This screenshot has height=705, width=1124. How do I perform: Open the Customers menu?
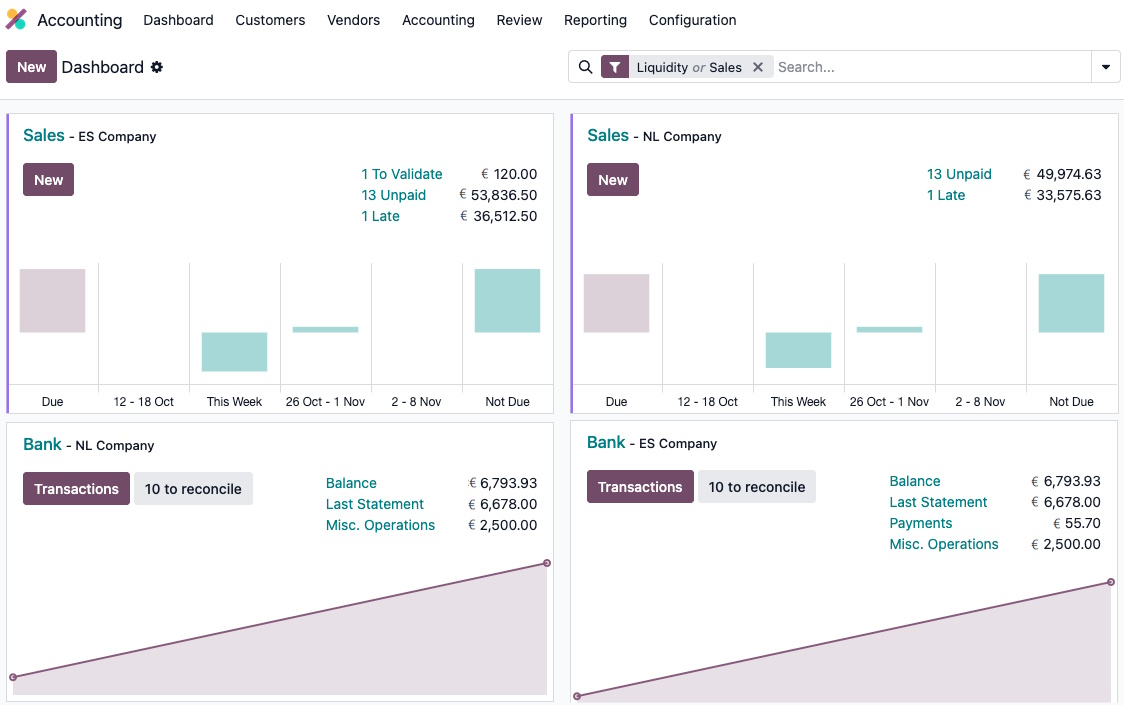click(x=270, y=20)
